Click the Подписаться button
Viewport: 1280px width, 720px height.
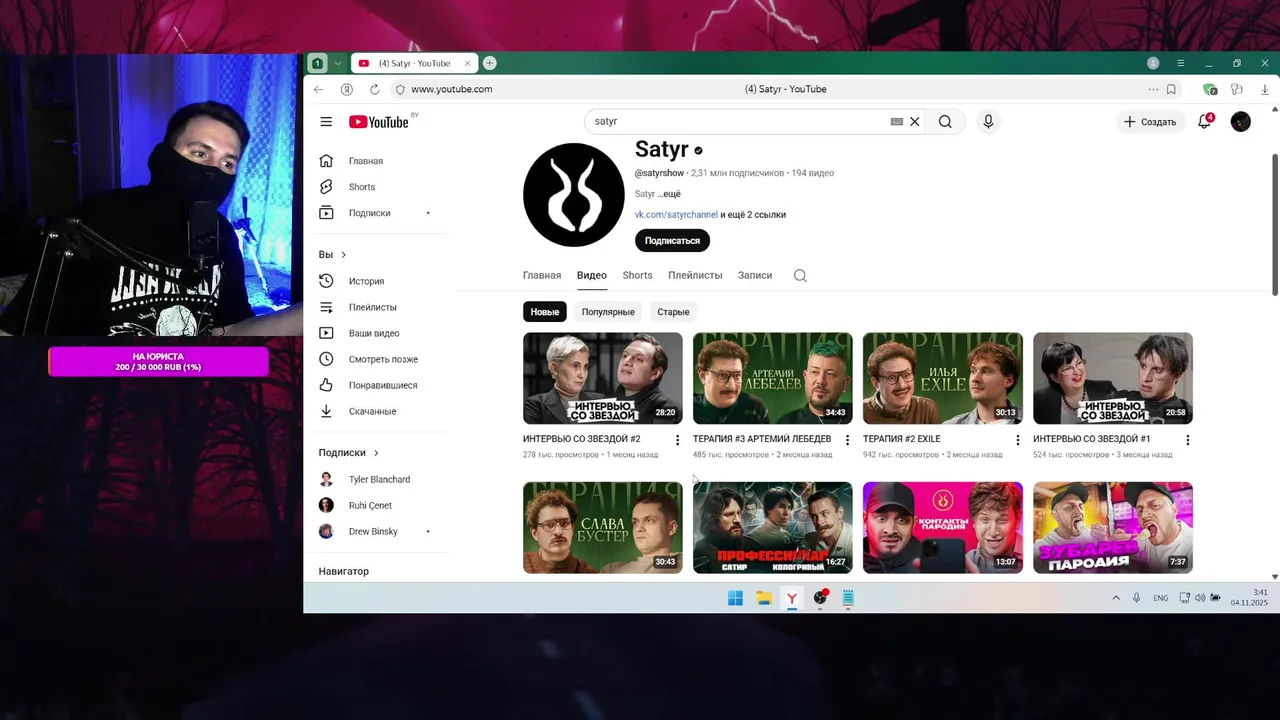click(672, 241)
